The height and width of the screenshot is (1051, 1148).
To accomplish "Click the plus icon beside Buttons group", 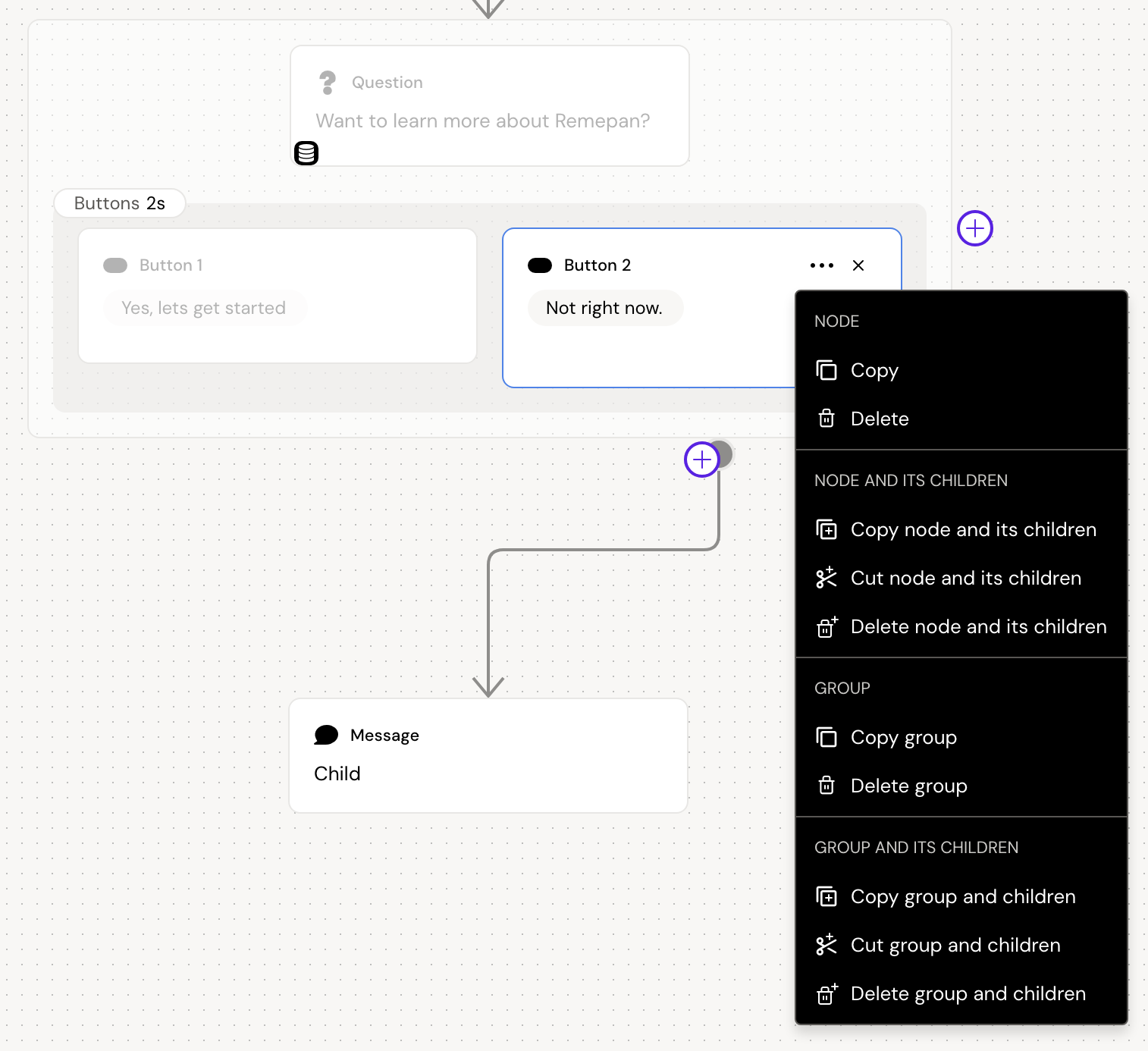I will pos(975,228).
